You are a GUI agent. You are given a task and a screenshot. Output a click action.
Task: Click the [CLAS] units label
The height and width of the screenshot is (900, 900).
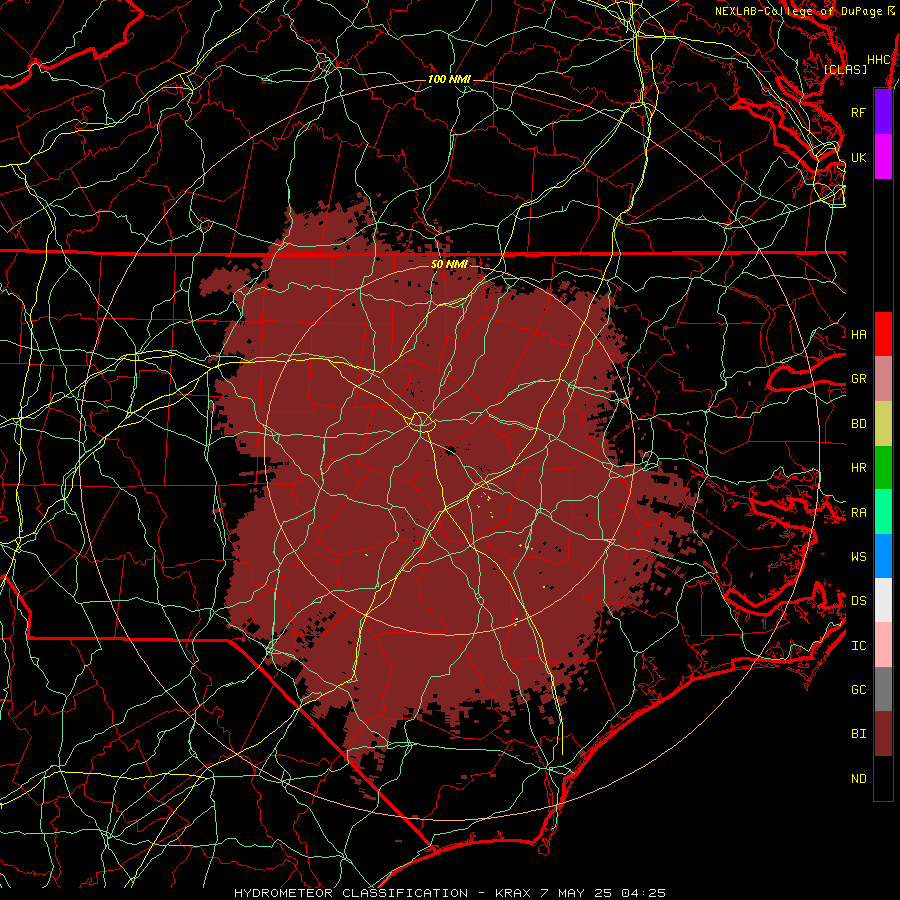845,69
